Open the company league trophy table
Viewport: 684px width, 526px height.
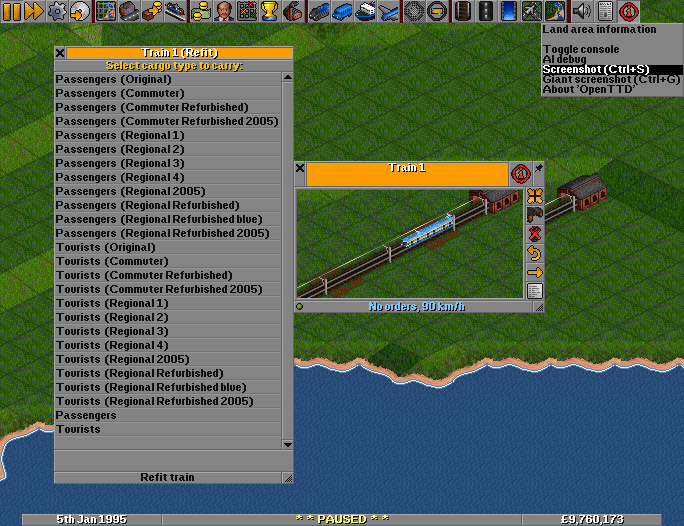269,11
